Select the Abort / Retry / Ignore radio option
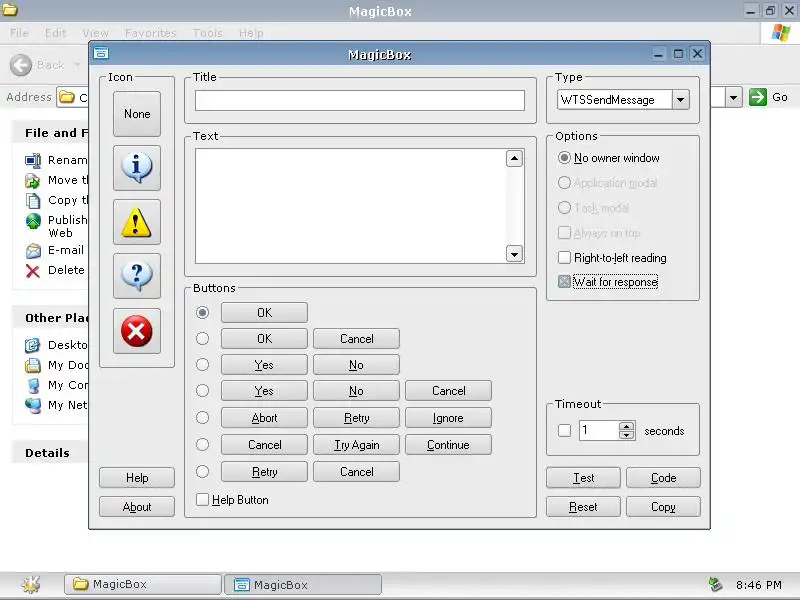 point(203,417)
